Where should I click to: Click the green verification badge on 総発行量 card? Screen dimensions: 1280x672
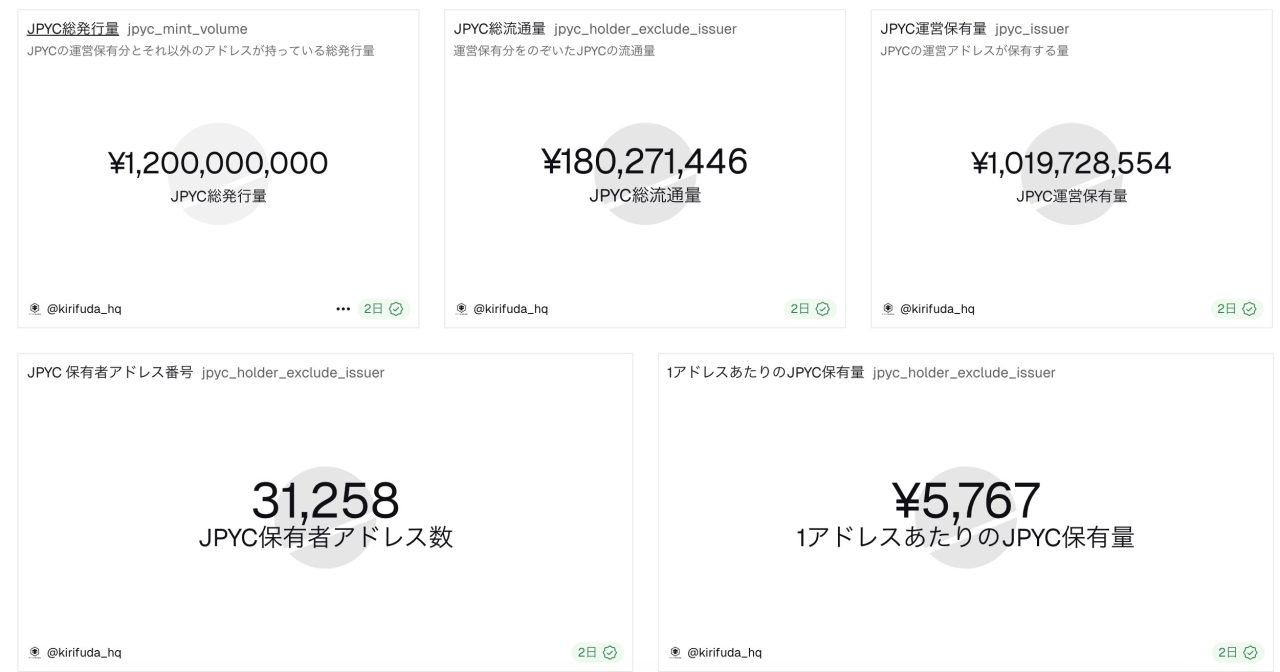[397, 308]
